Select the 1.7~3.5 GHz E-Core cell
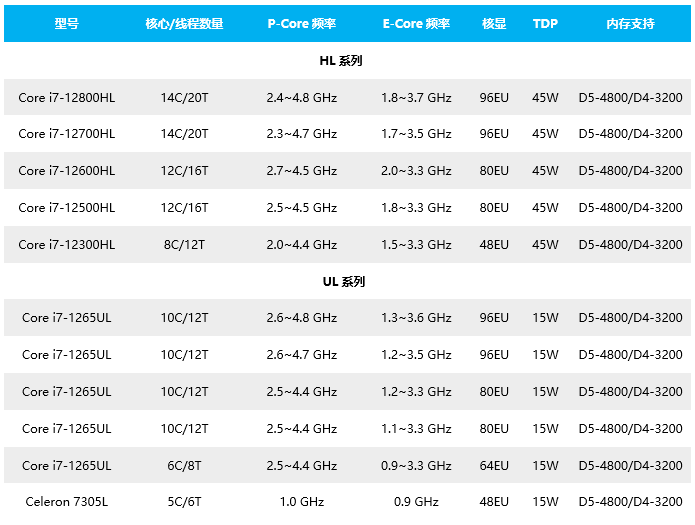 416,133
